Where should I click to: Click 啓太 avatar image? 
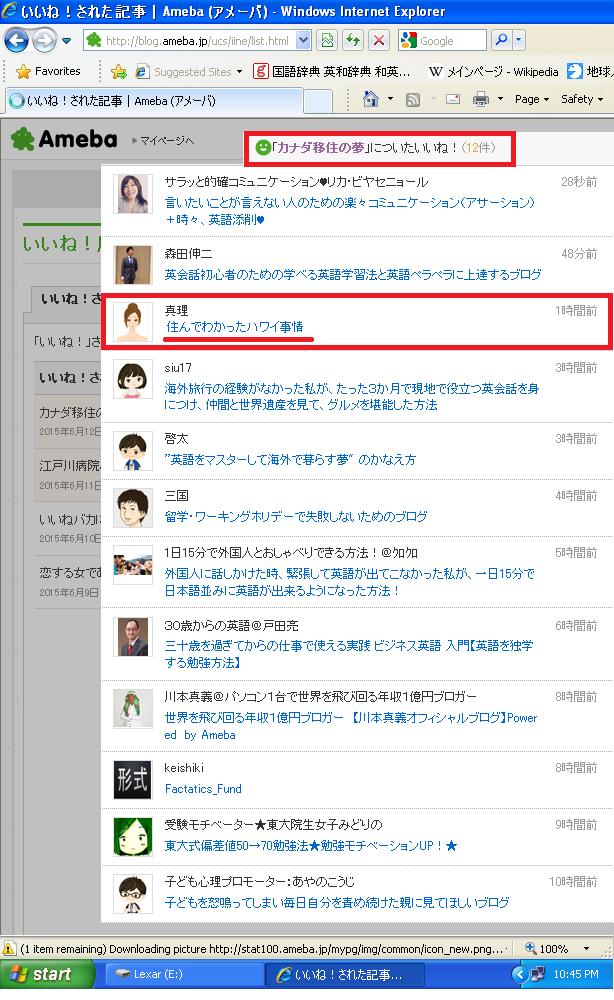coord(133,451)
